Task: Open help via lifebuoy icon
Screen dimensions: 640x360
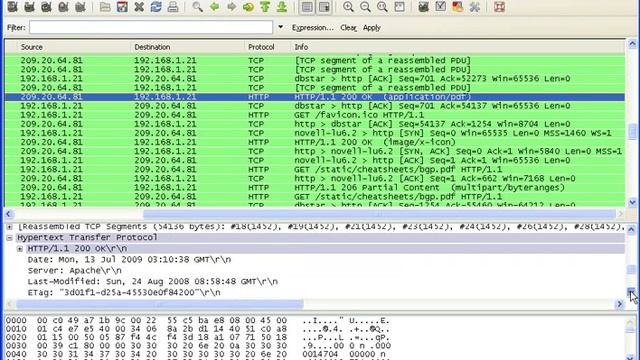Action: 499,7
